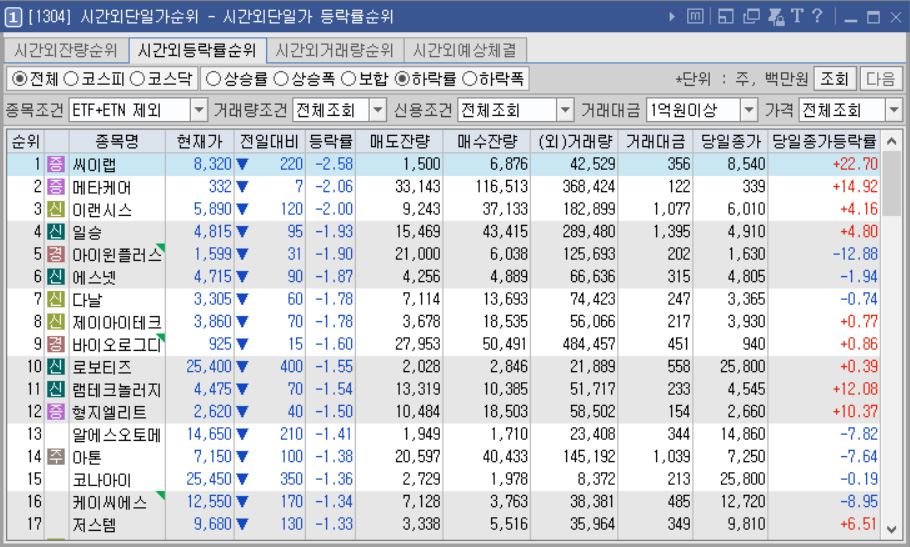Click the -12.88 value in 아이윈플러스 row
Viewport: 910px width, 547px height.
click(855, 254)
